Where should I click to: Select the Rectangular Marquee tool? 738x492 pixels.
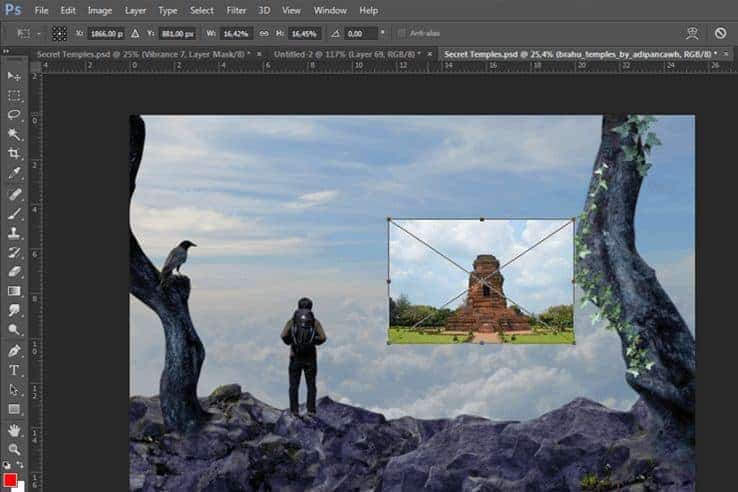(x=14, y=96)
